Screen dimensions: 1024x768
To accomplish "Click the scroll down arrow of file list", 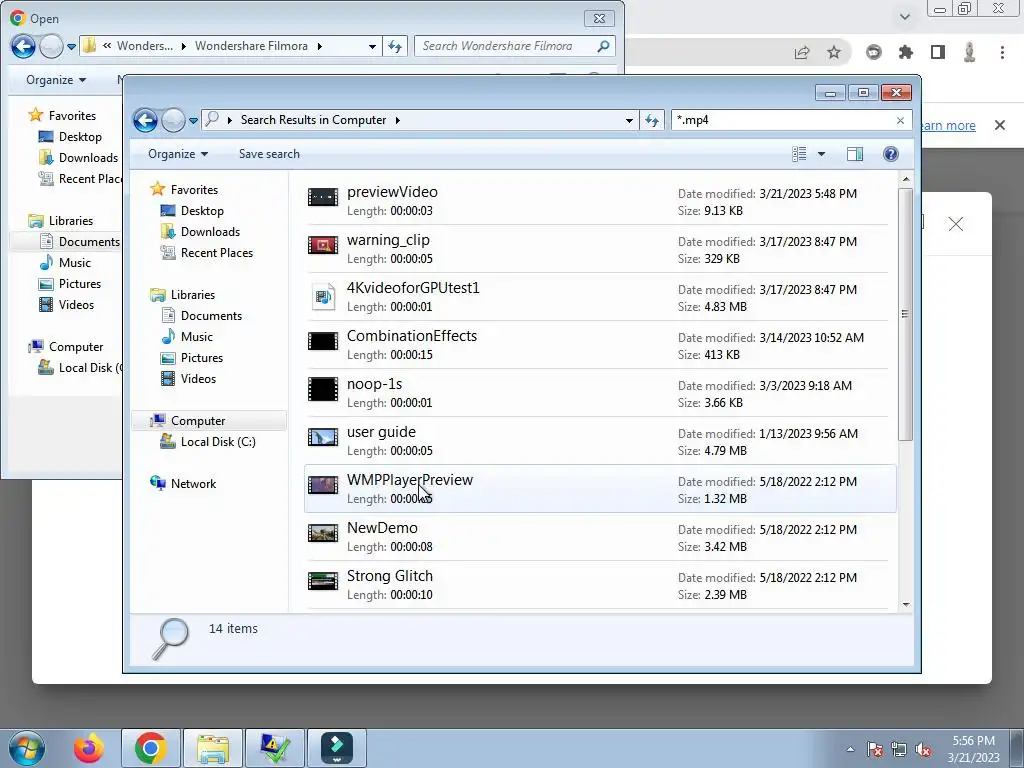I will pyautogui.click(x=906, y=605).
